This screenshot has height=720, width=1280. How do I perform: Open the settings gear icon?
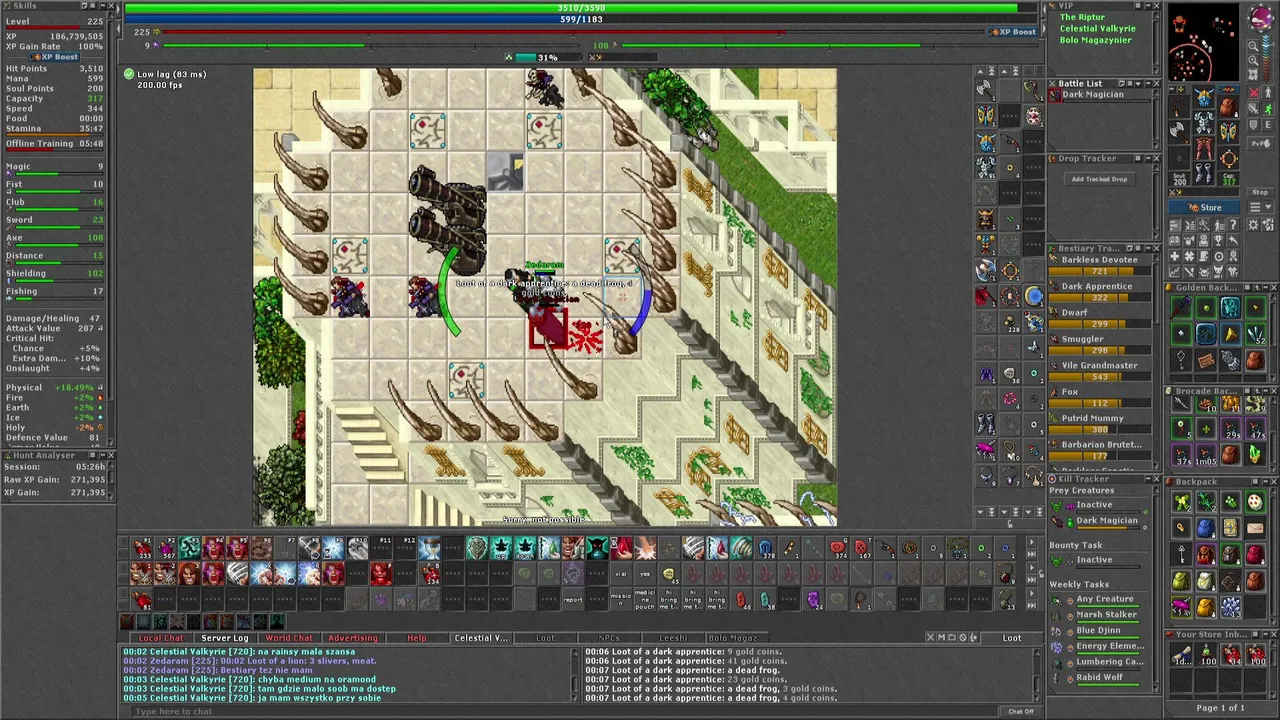[x=1253, y=225]
